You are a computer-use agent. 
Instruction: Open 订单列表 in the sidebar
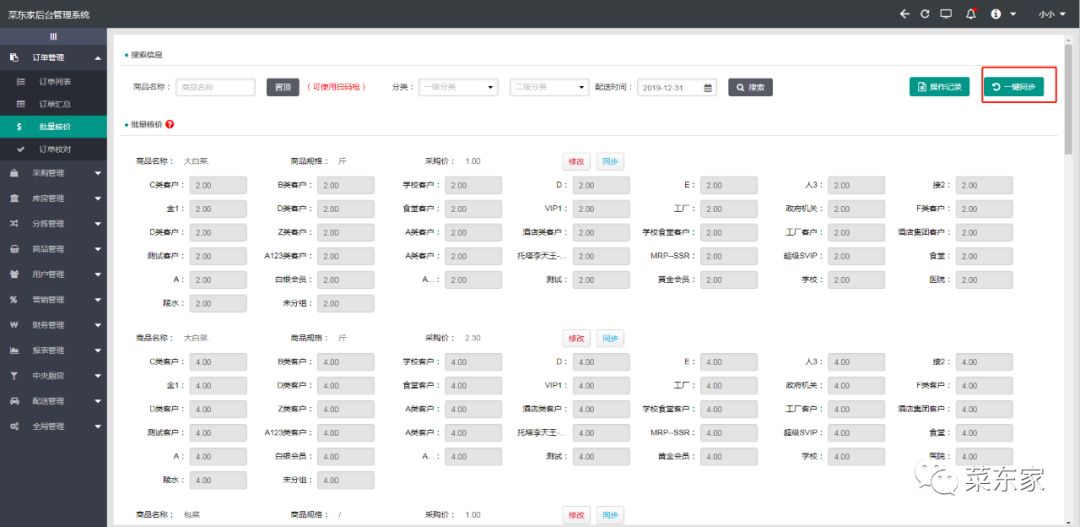pyautogui.click(x=54, y=82)
